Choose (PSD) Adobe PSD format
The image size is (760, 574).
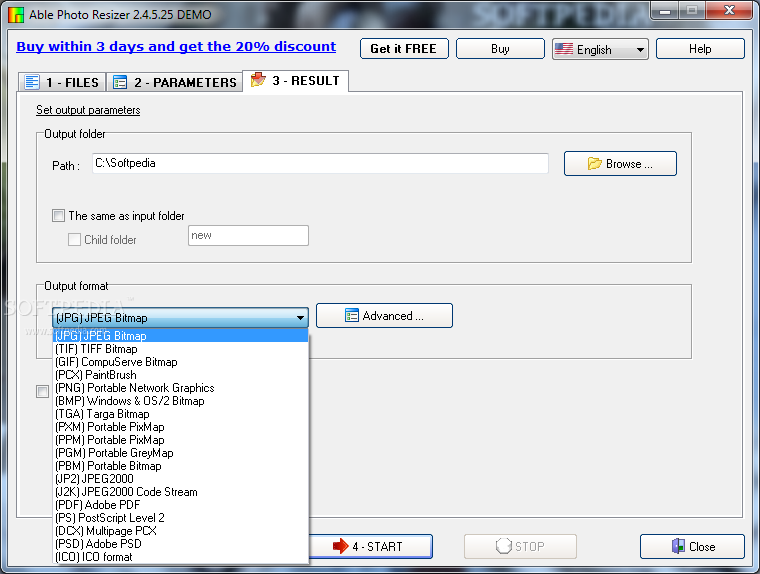tap(180, 543)
